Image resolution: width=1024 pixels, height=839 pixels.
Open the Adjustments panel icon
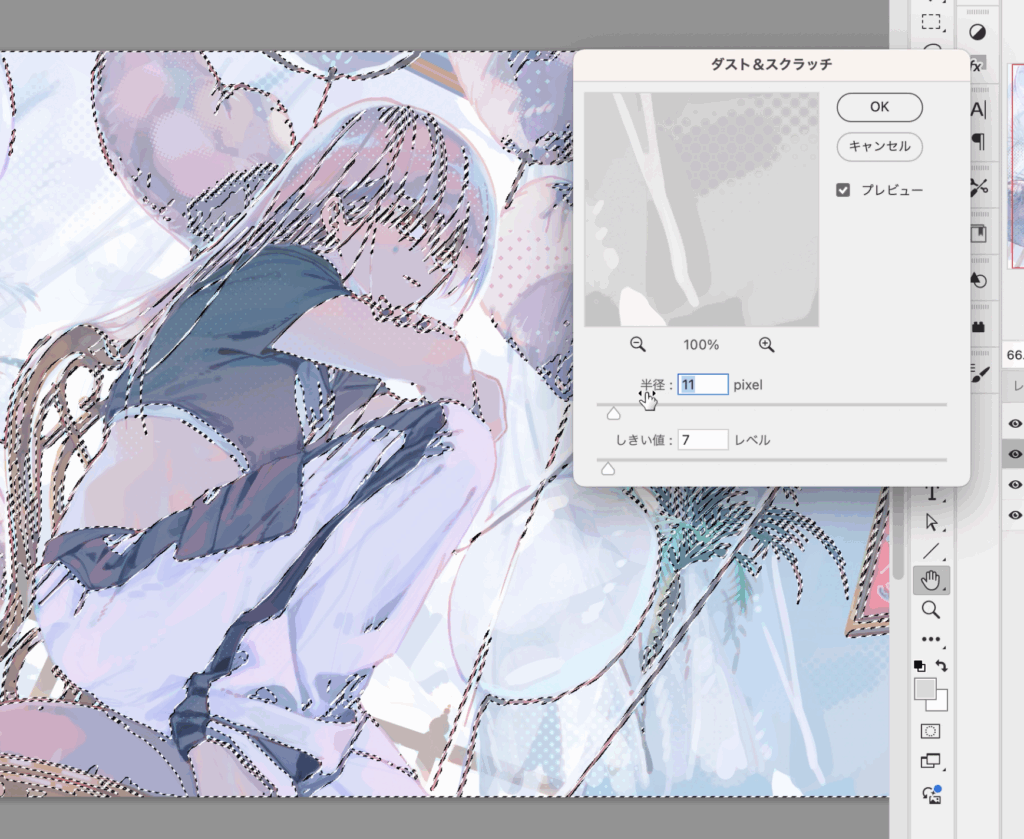coord(978,33)
